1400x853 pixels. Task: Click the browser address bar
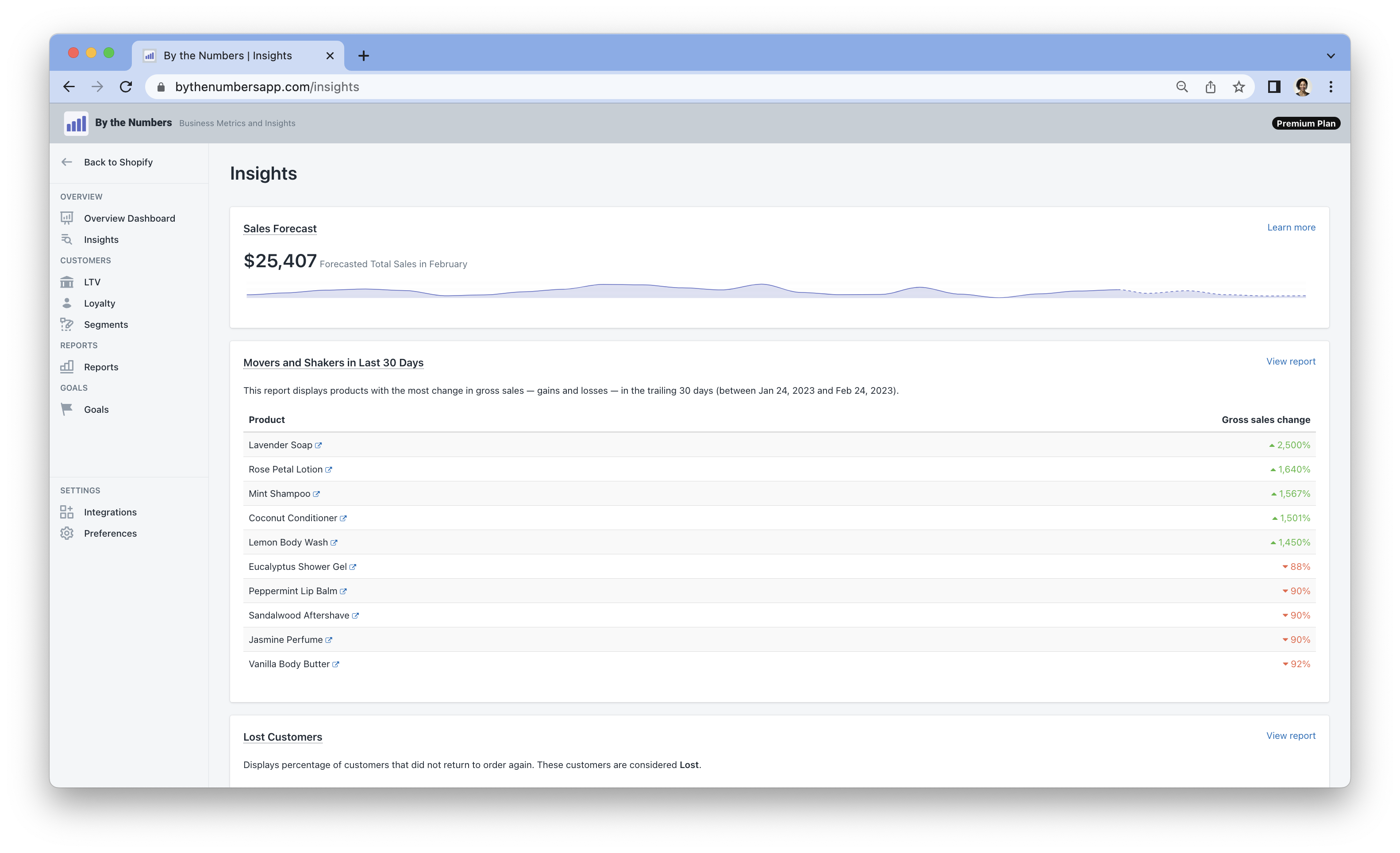(x=625, y=87)
